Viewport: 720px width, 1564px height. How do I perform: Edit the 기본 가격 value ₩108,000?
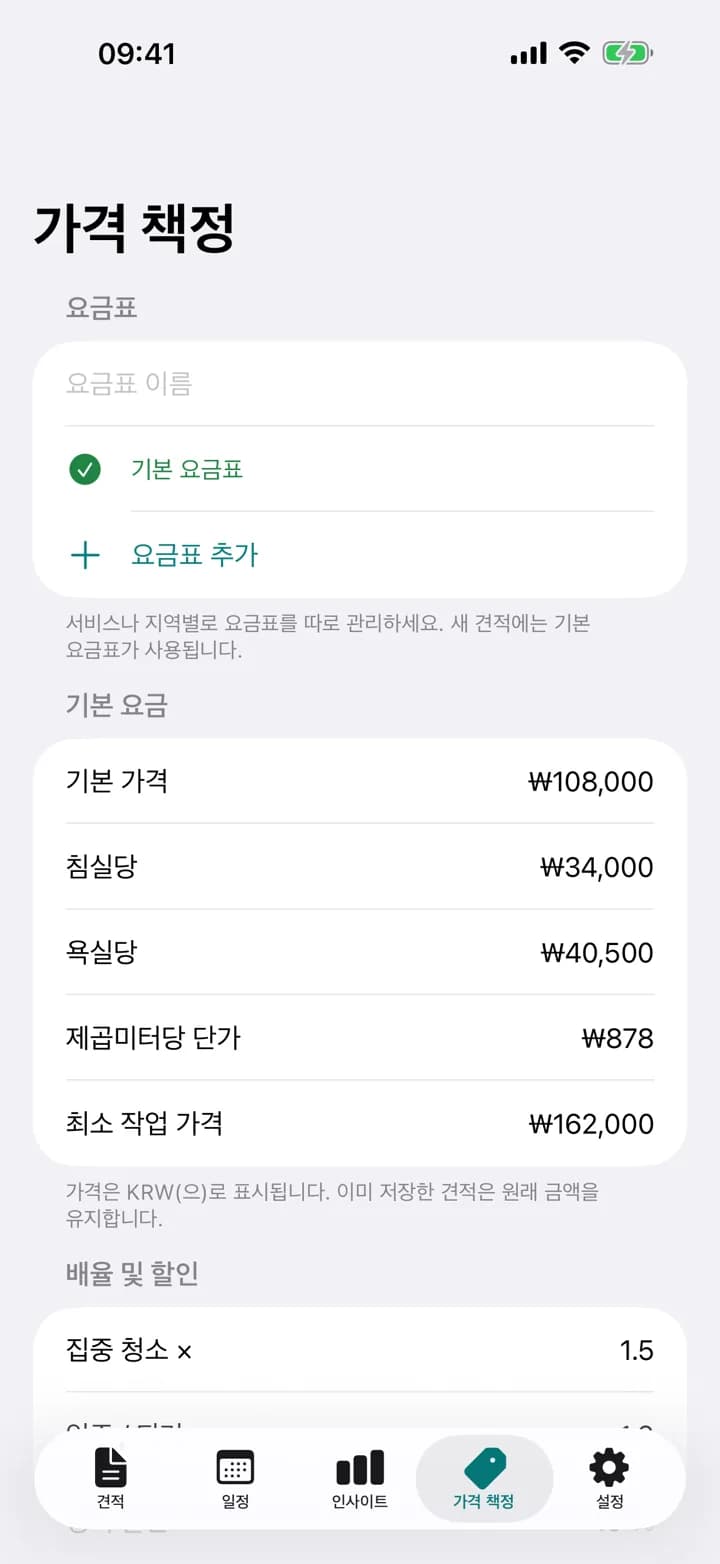(591, 782)
